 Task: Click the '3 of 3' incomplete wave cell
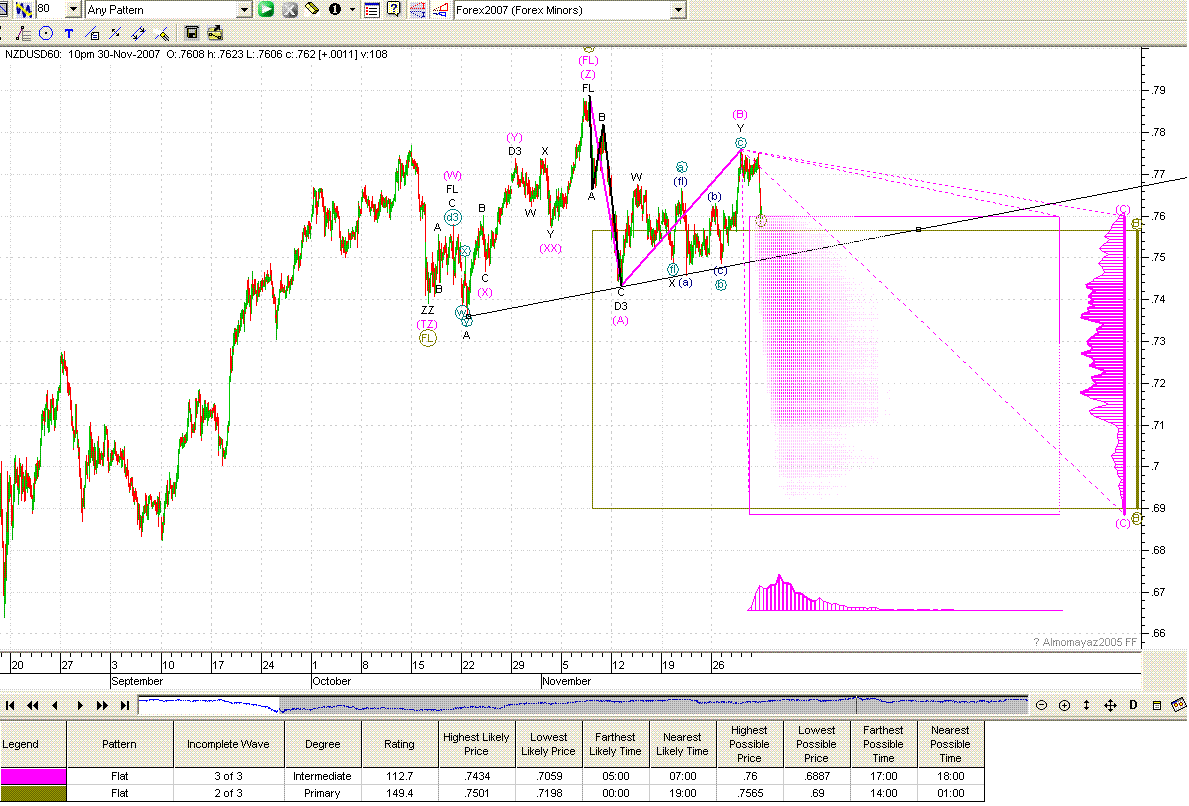pos(228,776)
